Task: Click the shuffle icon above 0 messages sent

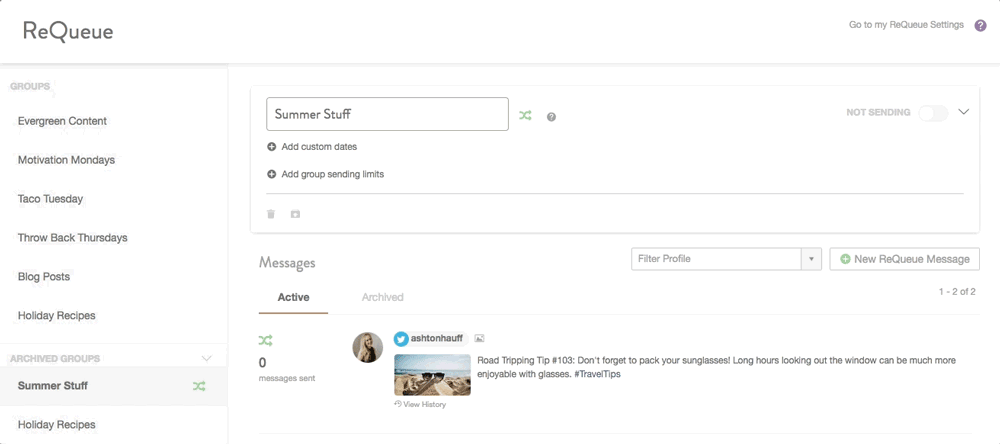Action: [265, 341]
